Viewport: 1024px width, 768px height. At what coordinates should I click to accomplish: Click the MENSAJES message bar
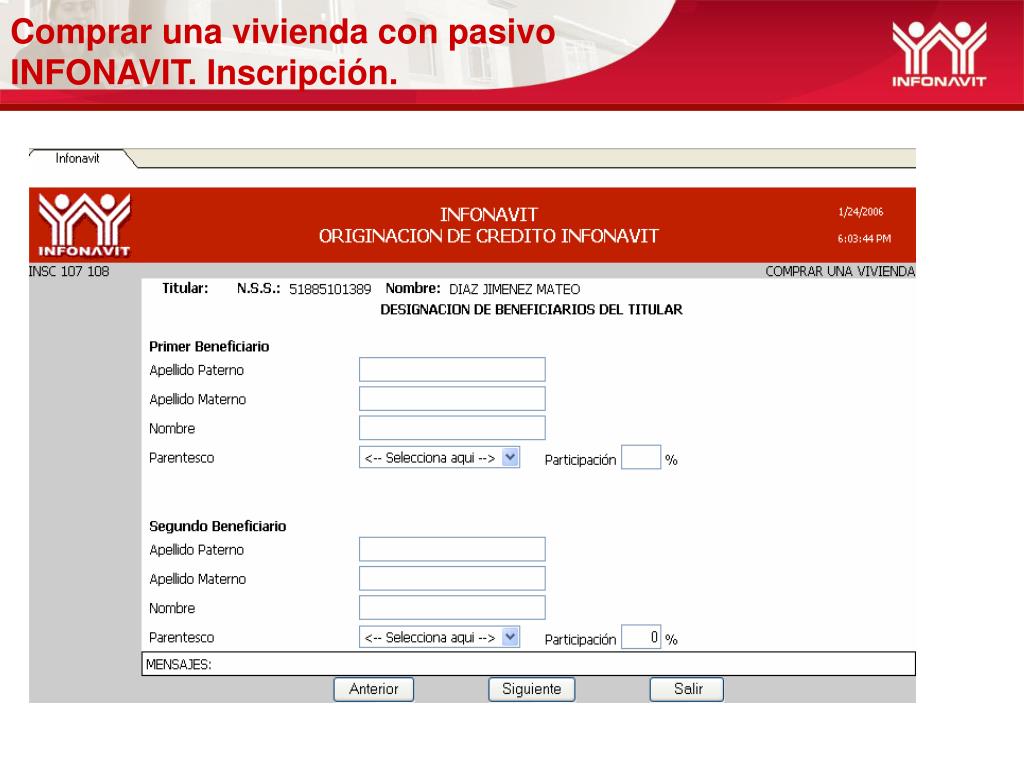point(528,664)
